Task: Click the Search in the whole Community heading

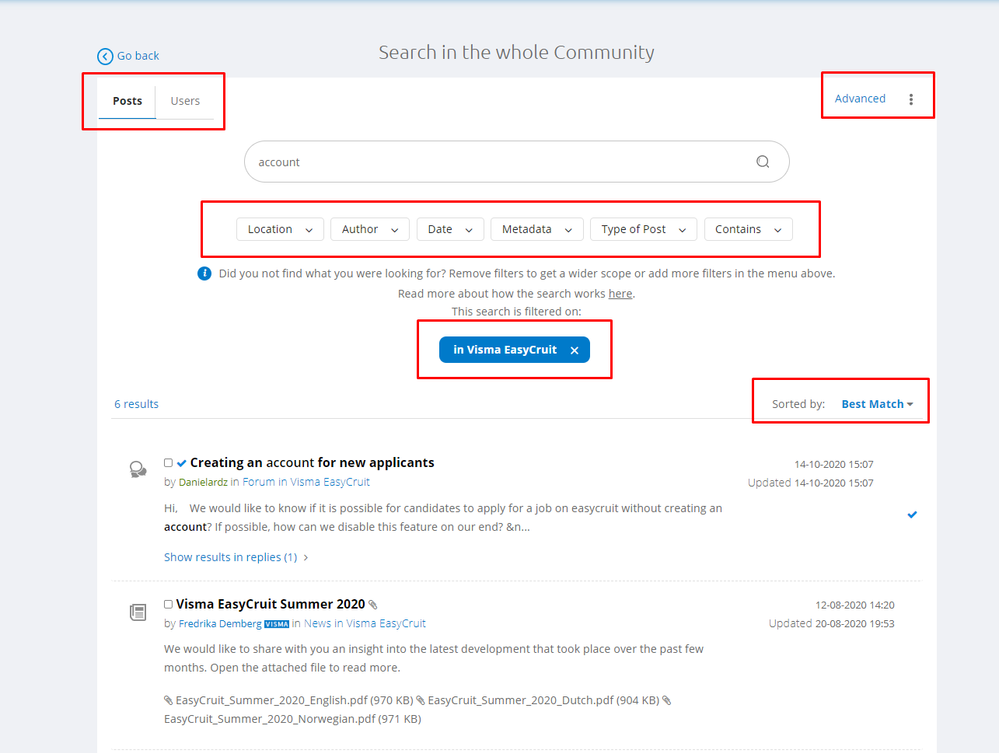Action: tap(516, 52)
